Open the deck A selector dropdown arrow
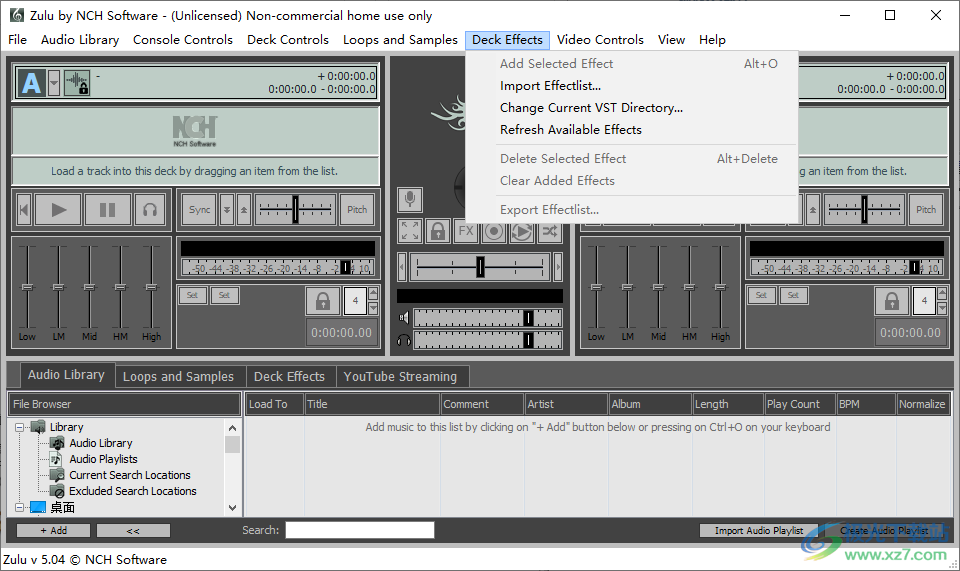Viewport: 960px width, 571px height. 54,83
